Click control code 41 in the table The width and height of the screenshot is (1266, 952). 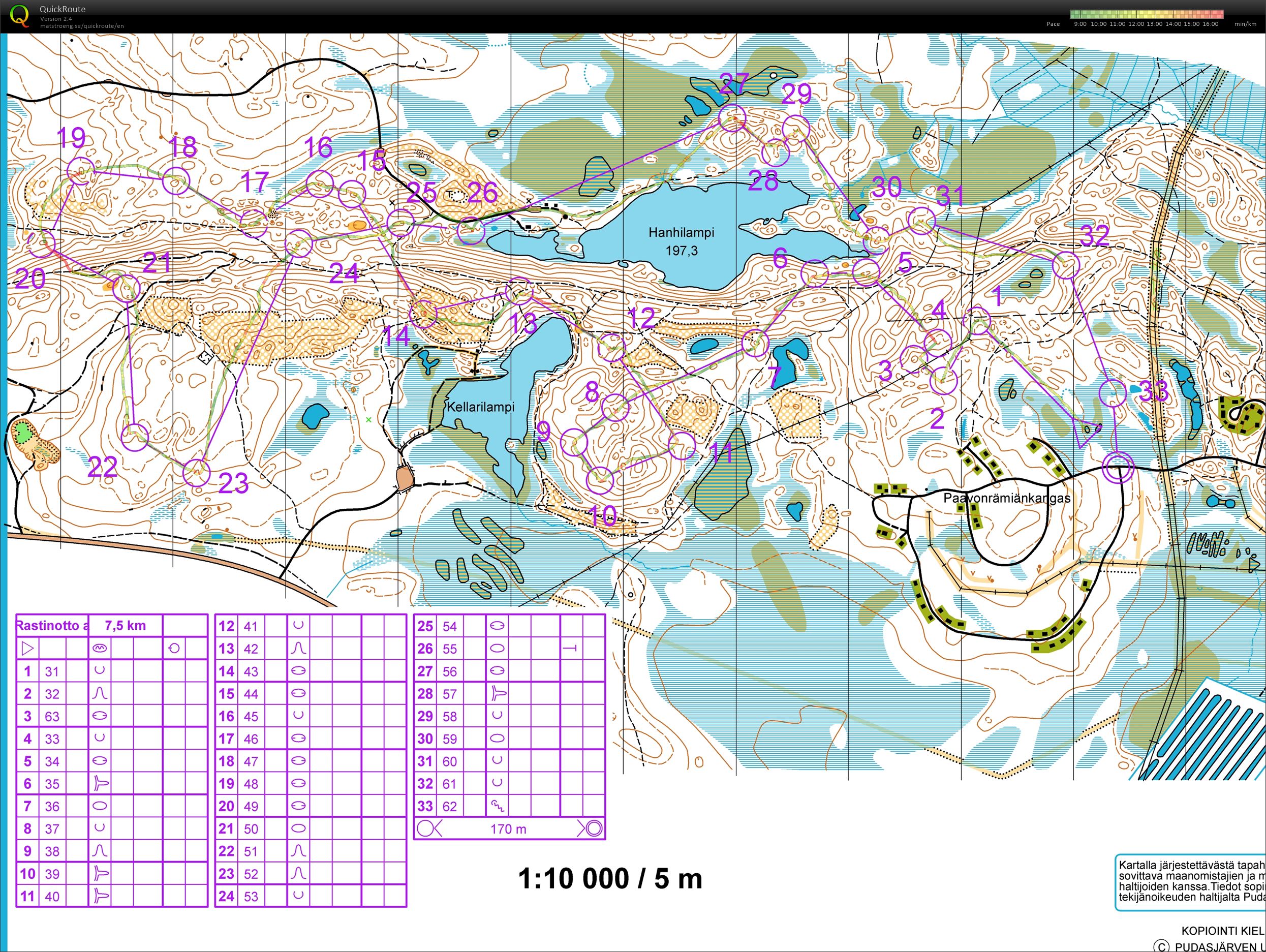click(251, 626)
